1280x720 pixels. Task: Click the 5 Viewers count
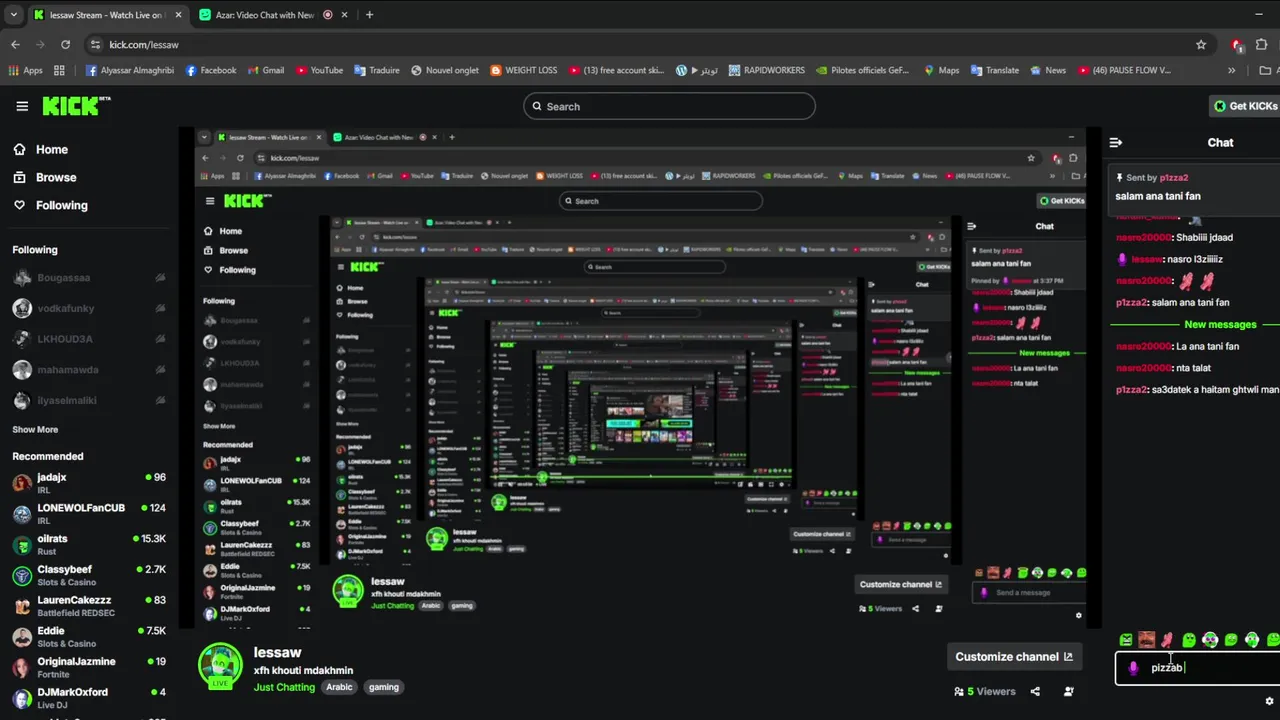(985, 691)
